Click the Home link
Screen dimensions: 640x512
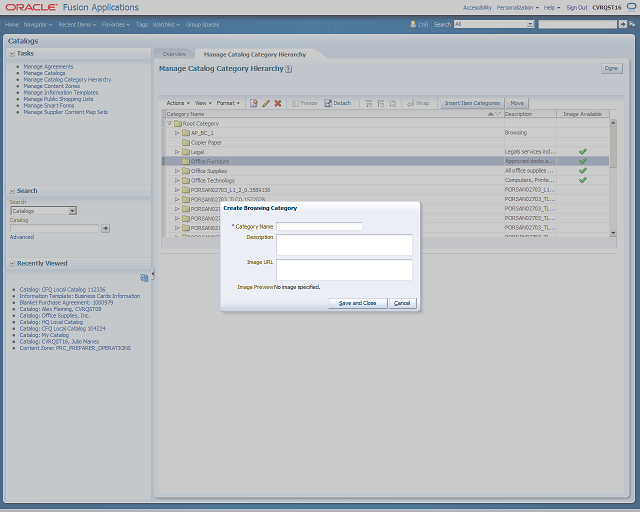click(12, 24)
